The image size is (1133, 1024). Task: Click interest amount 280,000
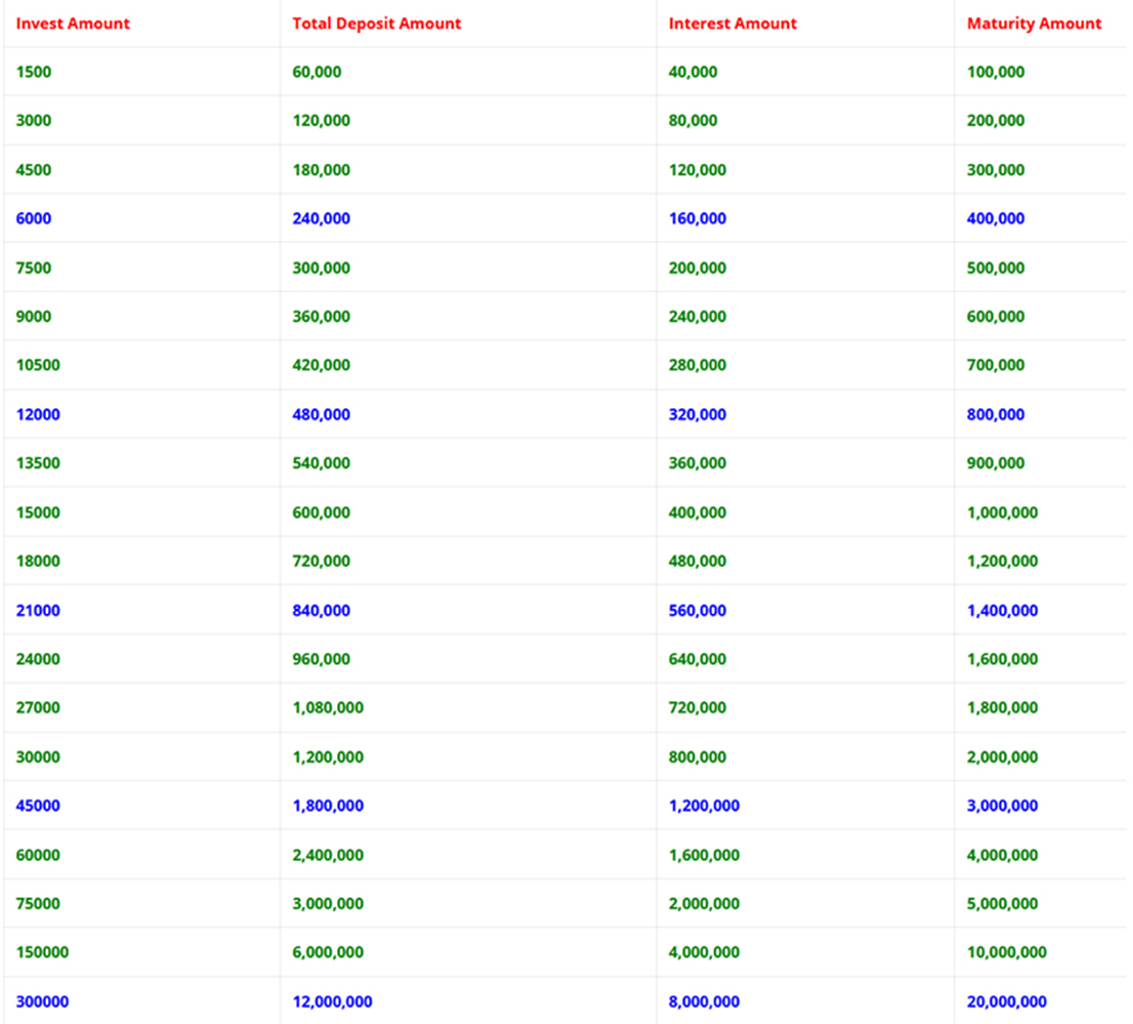click(697, 364)
